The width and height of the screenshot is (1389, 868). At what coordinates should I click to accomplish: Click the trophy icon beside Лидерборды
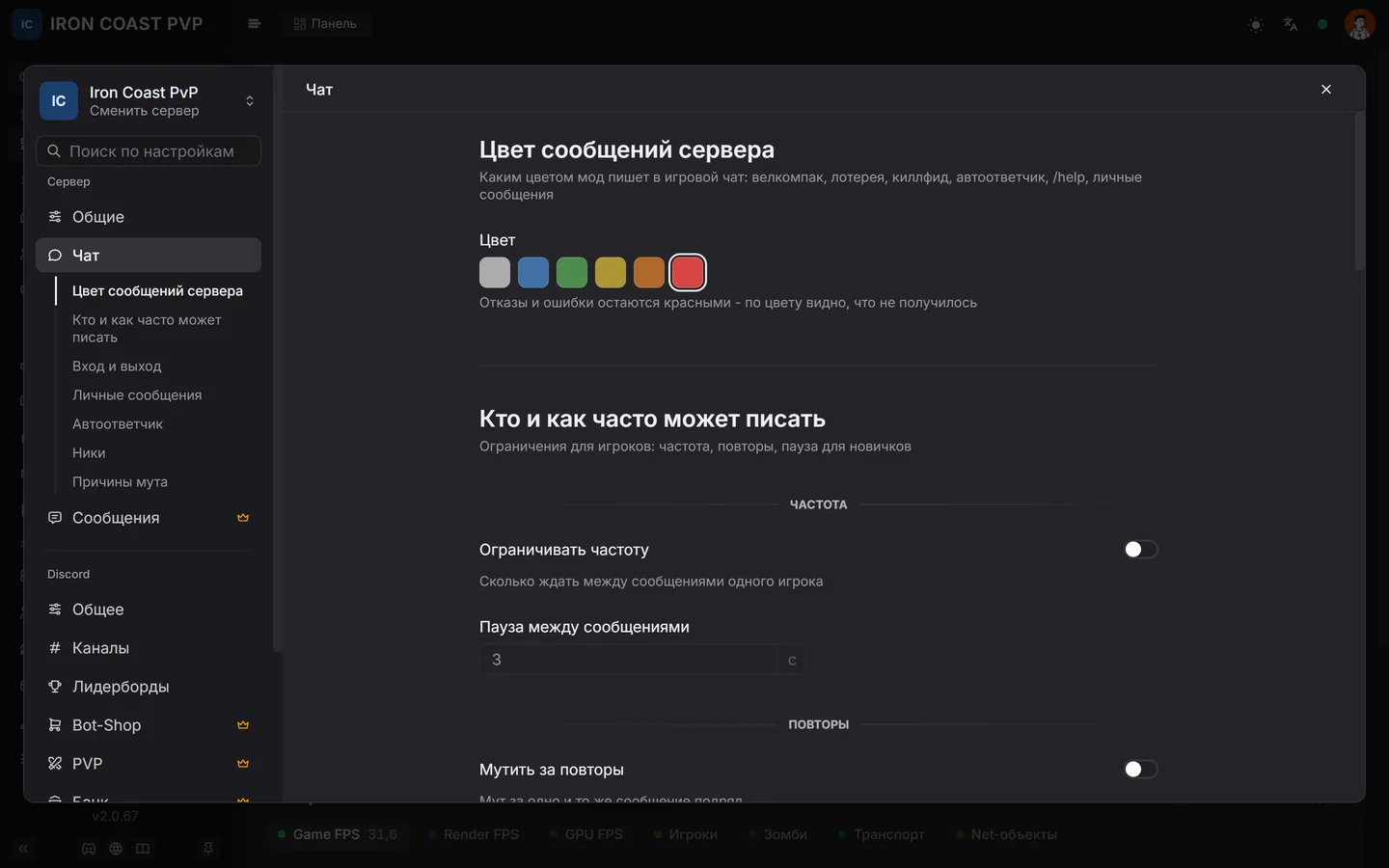[55, 687]
